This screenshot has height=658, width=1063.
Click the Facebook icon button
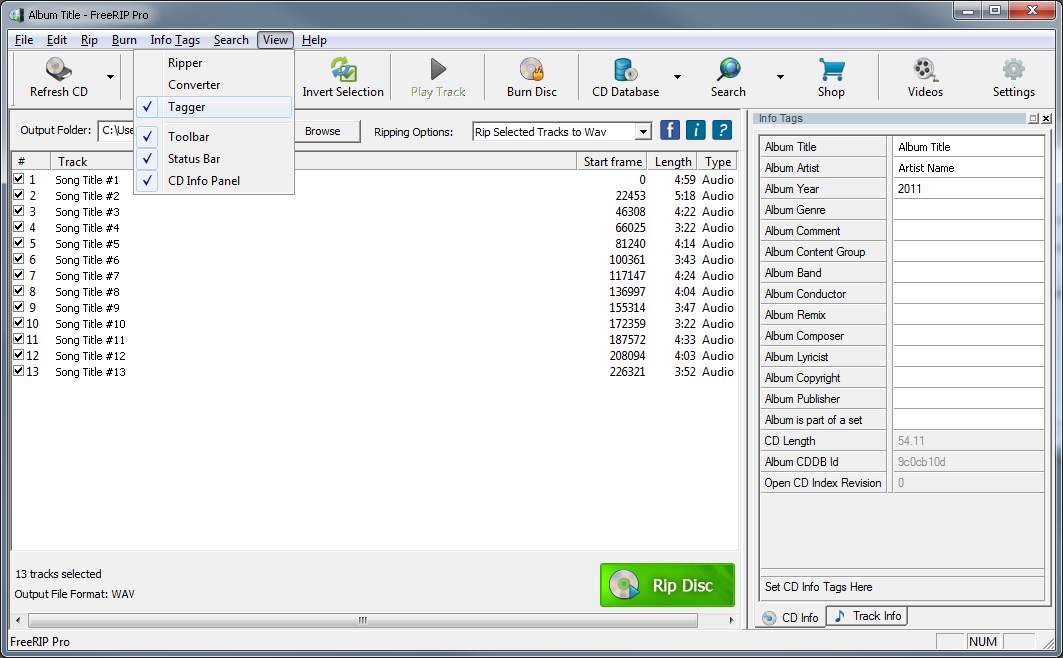click(x=670, y=130)
